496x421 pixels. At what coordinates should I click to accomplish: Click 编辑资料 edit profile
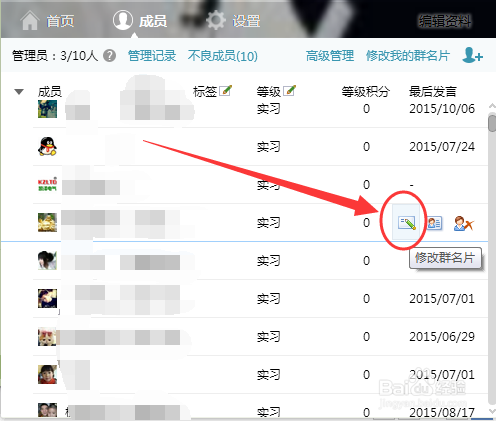445,21
